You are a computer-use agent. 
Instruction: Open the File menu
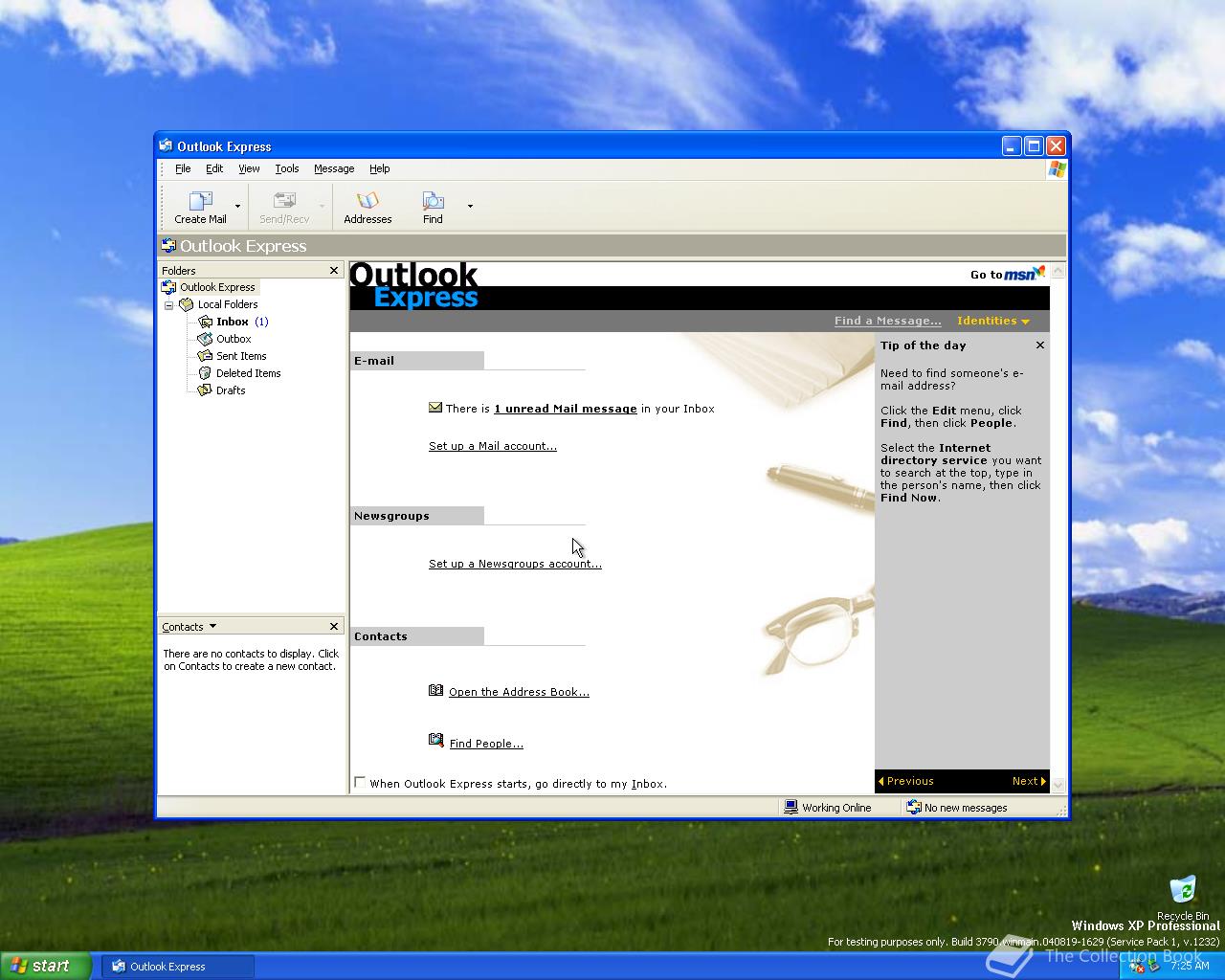click(183, 168)
